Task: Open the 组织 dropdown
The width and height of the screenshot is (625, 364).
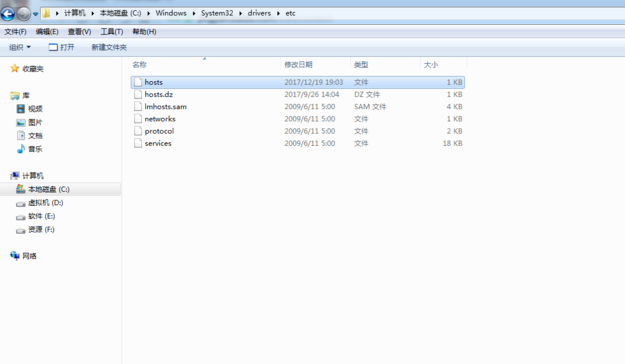Action: coord(20,47)
